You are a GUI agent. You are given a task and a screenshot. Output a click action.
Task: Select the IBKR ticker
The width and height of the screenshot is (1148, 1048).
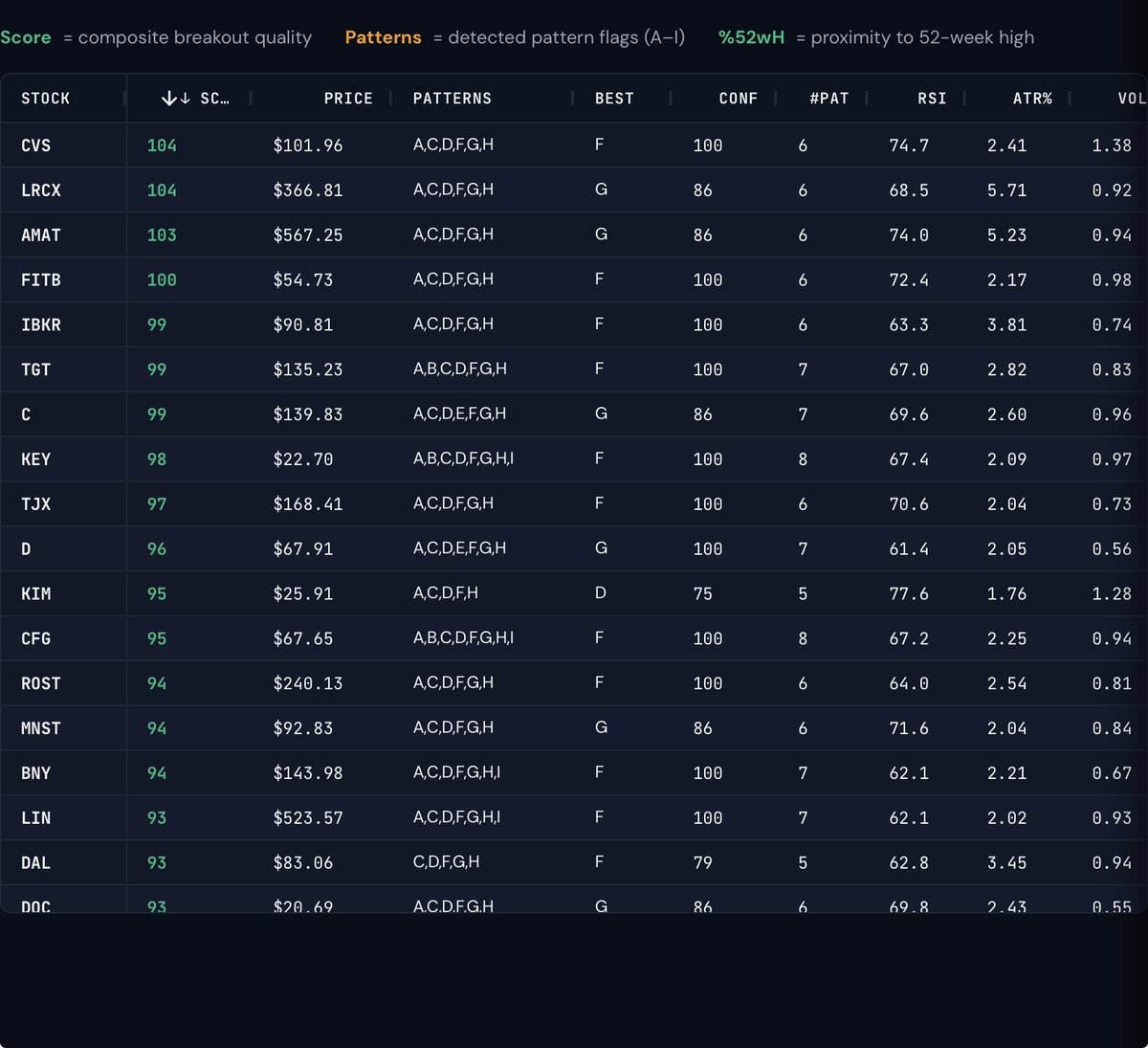coord(41,325)
